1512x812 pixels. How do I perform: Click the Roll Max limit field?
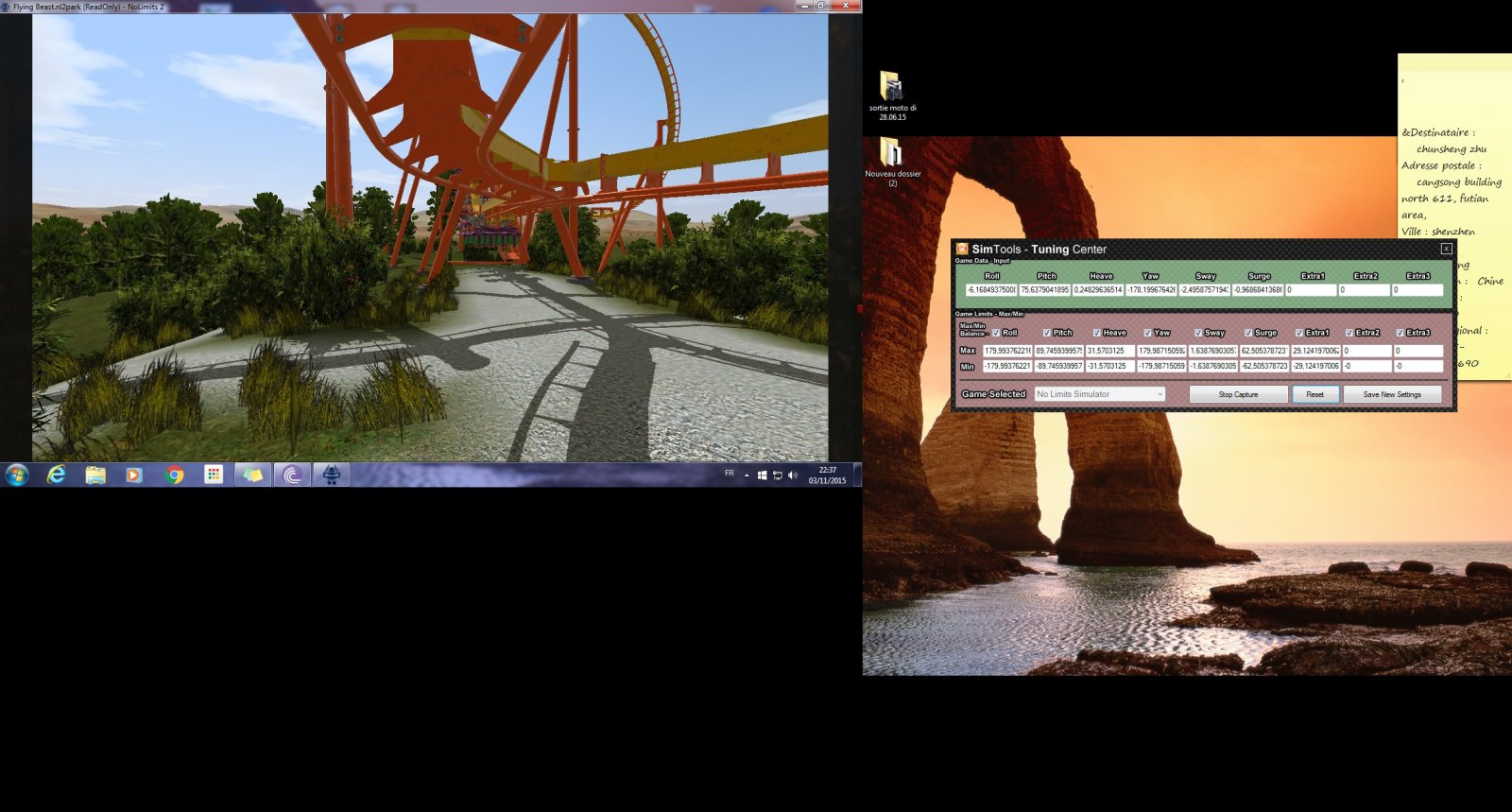click(x=1007, y=351)
